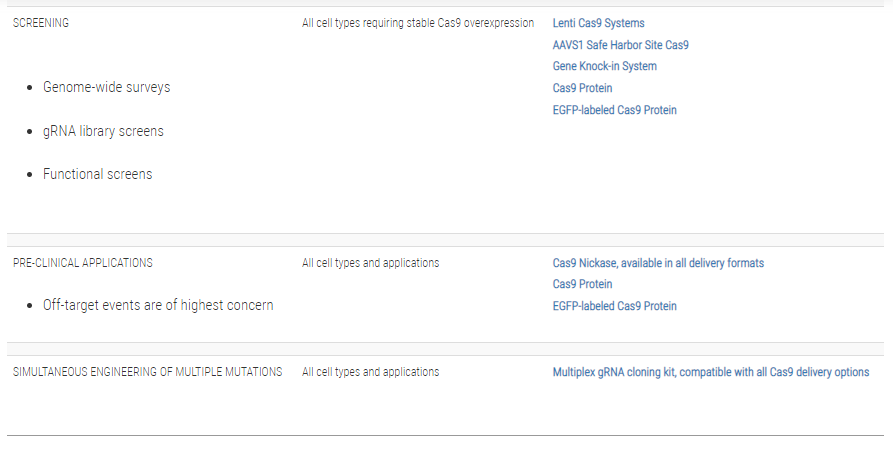The height and width of the screenshot is (449, 893).
Task: Click the PRE-CLINICAL APPLICATIONS heading
Action: (83, 263)
